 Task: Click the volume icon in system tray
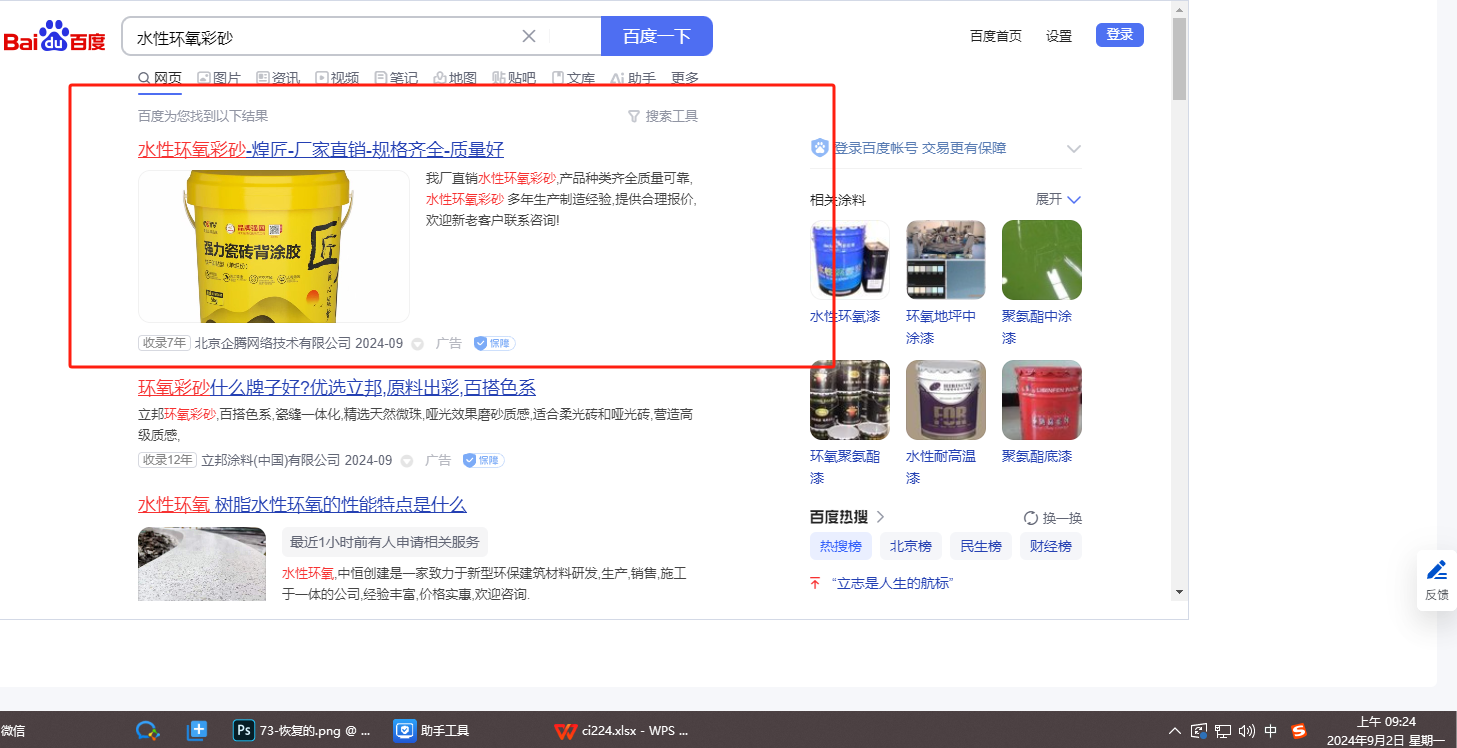pos(1246,730)
